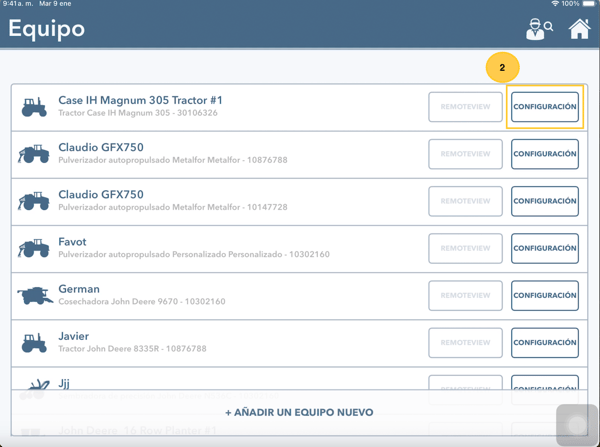Check the battery indicator in status bar
600x447 pixels.
(590, 3)
